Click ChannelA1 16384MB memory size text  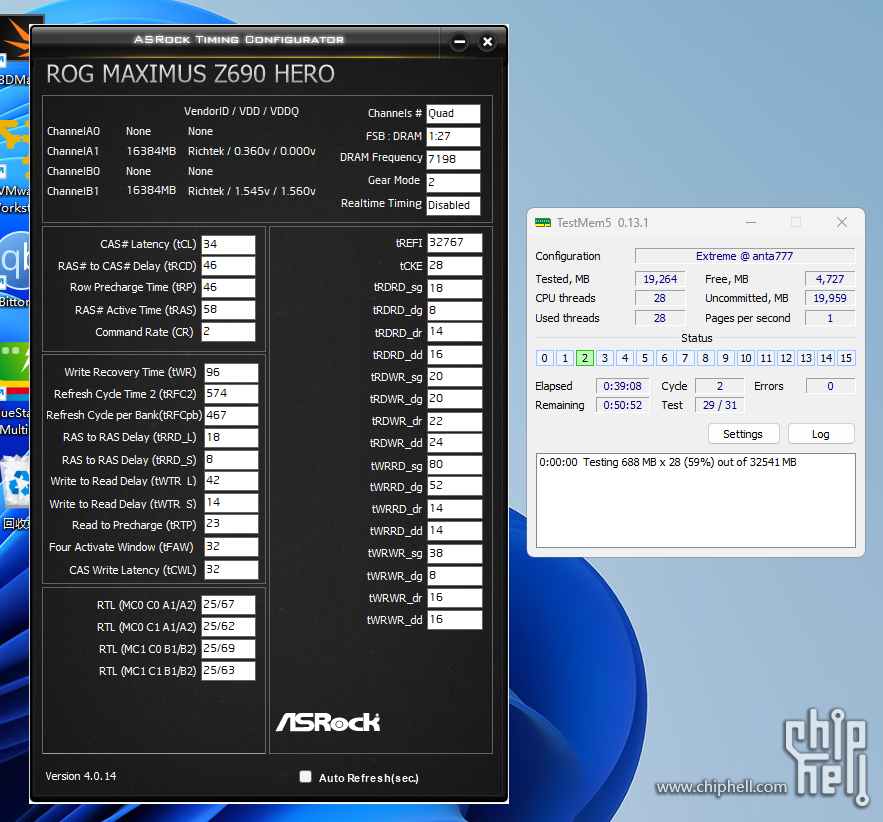coord(151,151)
